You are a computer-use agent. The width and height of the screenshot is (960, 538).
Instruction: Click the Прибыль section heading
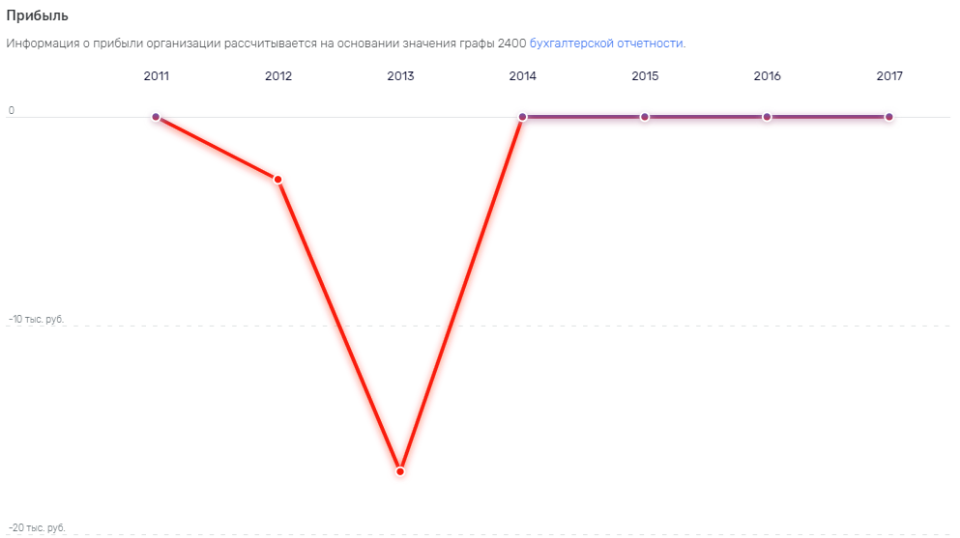37,16
